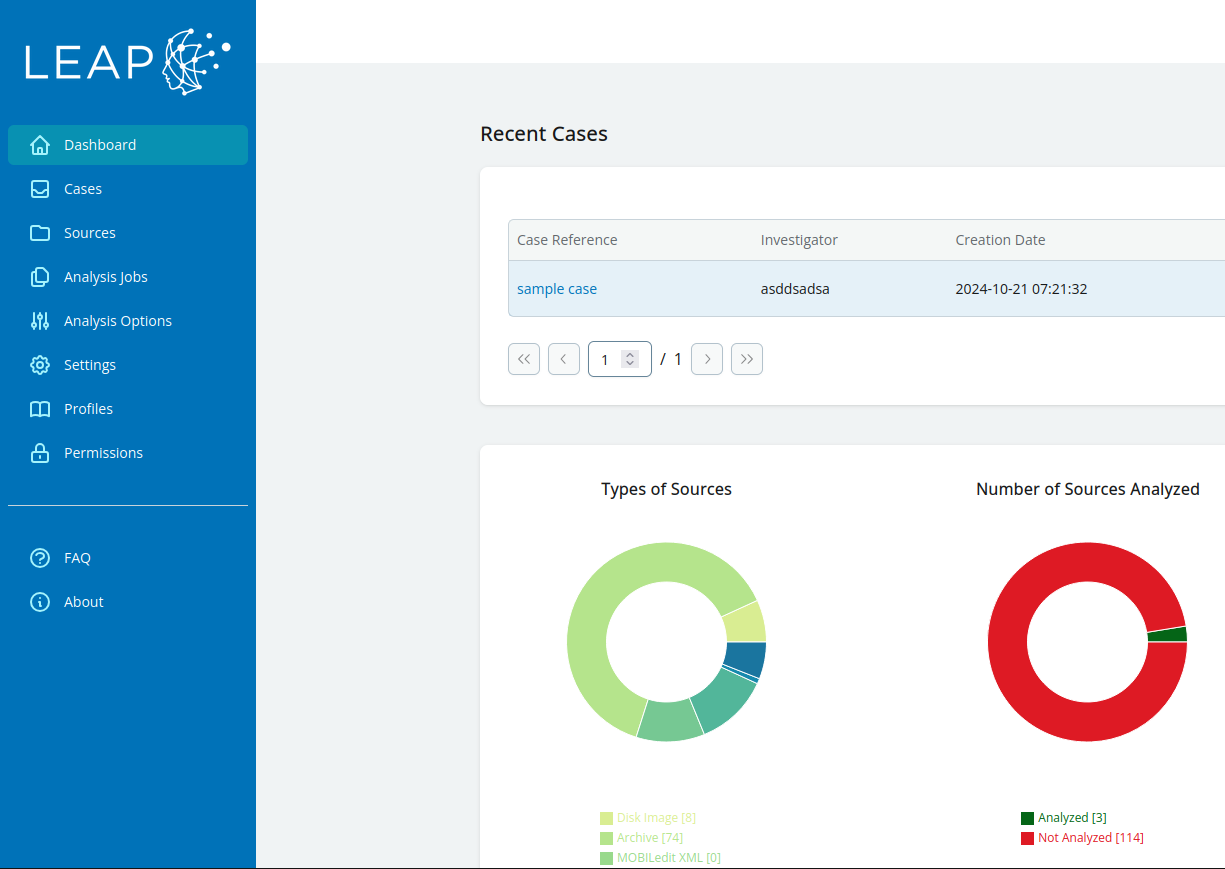Image resolution: width=1225 pixels, height=869 pixels.
Task: Click the About info icon
Action: point(40,601)
